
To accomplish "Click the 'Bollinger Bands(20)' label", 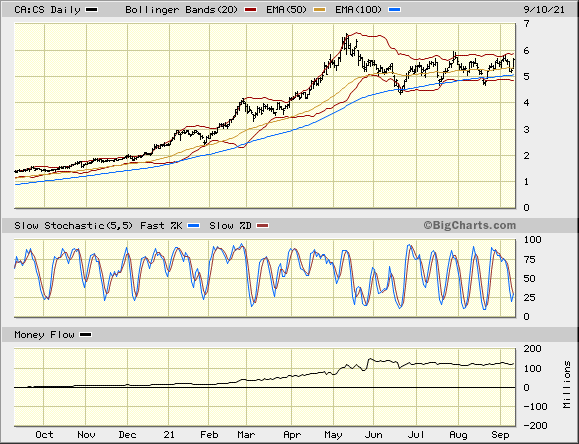I will tap(181, 10).
